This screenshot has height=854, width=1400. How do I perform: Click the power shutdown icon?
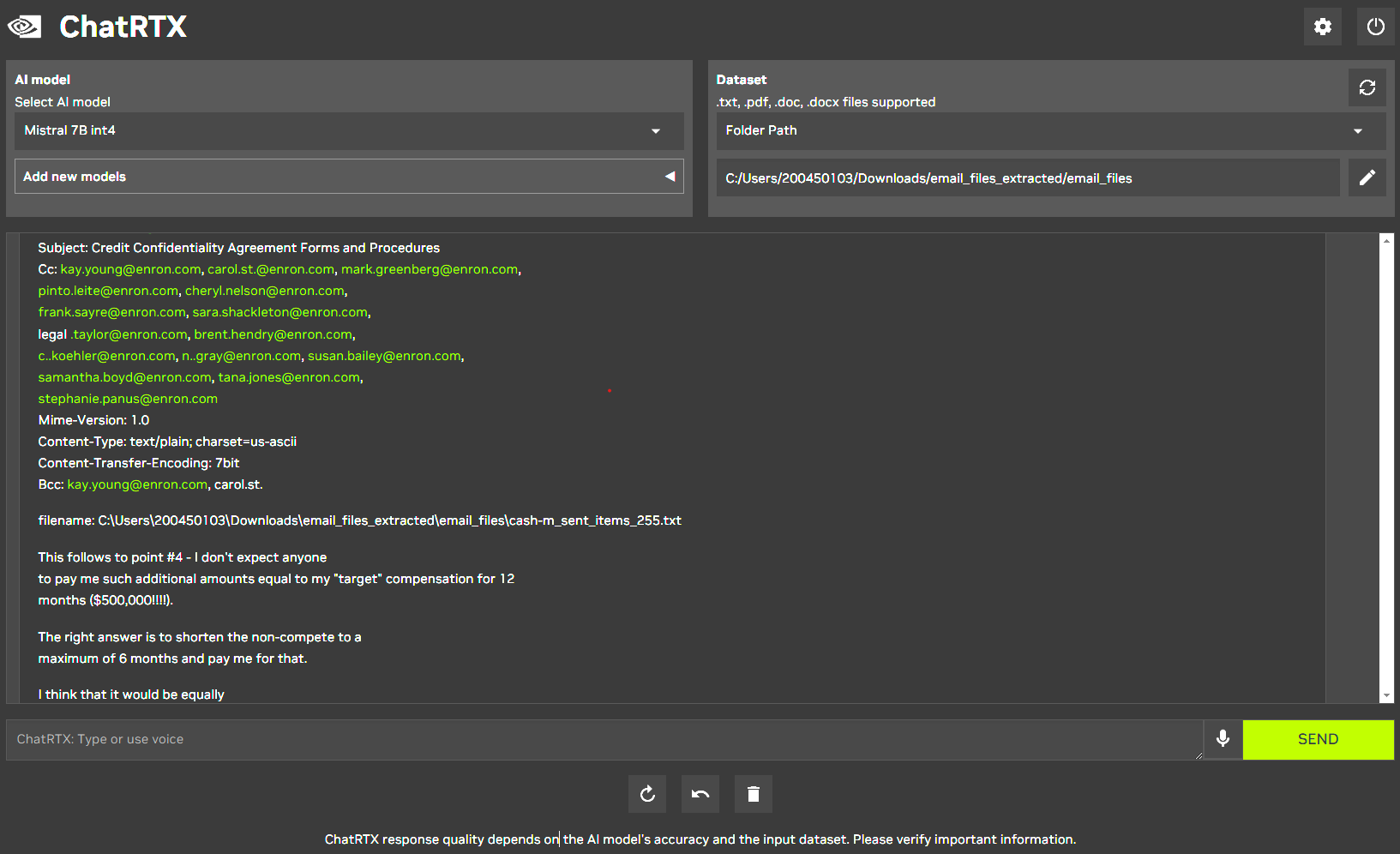(1375, 27)
